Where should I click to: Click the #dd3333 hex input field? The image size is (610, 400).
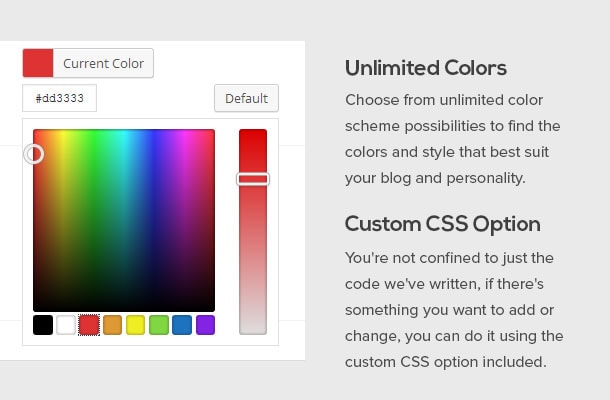(x=60, y=98)
